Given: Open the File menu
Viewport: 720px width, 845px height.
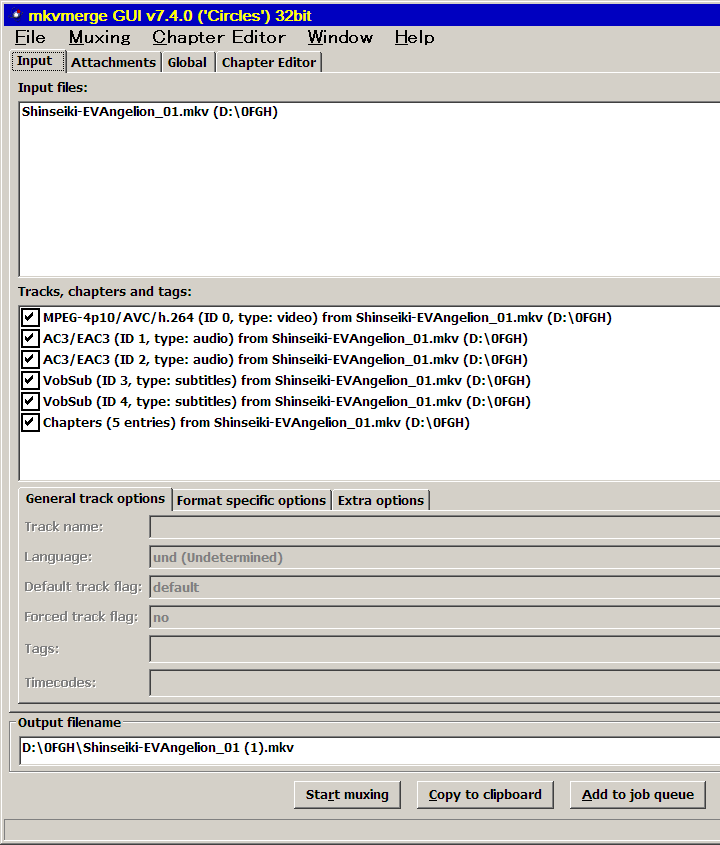Looking at the screenshot, I should point(30,37).
